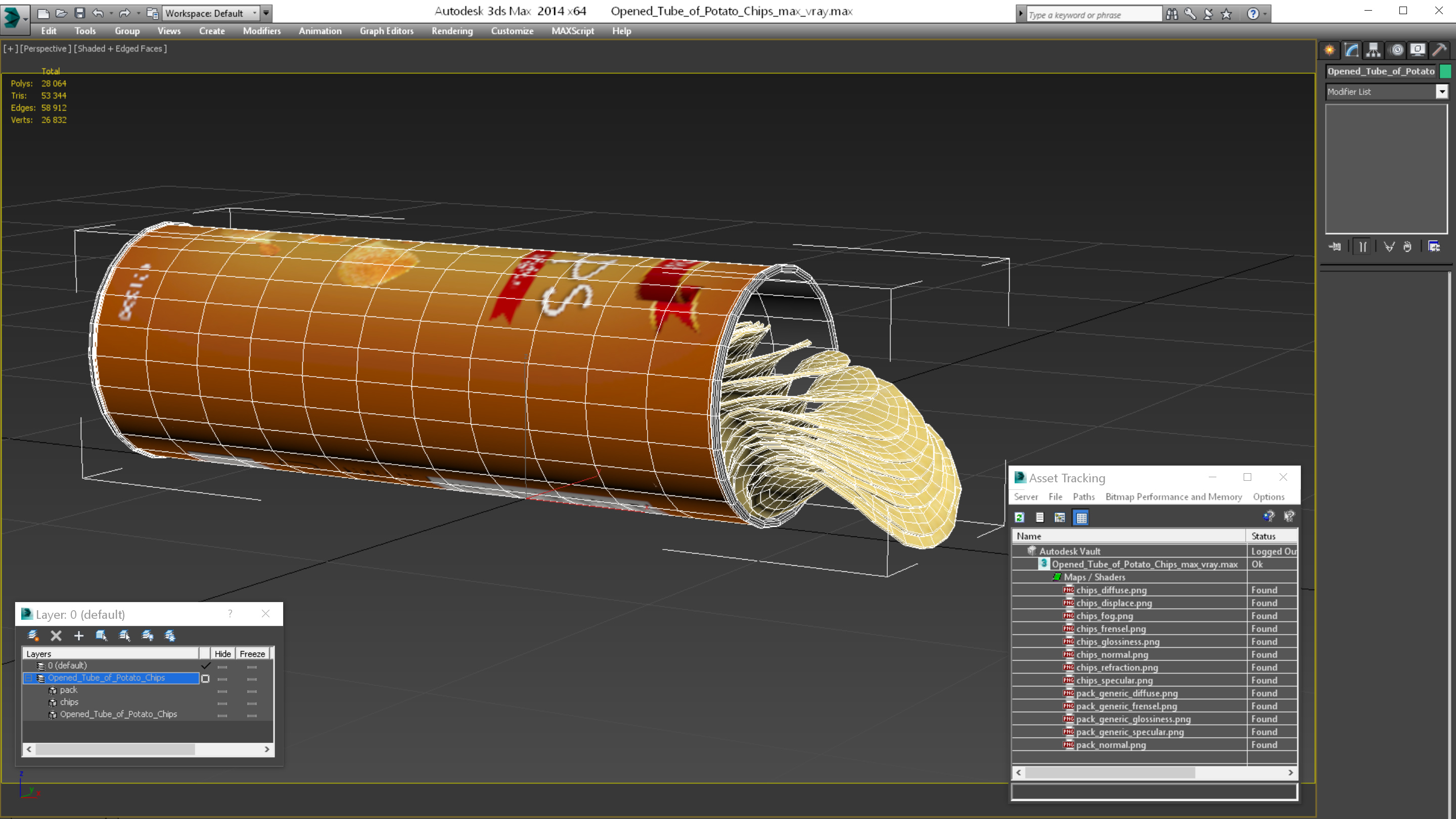
Task: Click the [Perspective] viewport label menu
Action: [x=45, y=49]
